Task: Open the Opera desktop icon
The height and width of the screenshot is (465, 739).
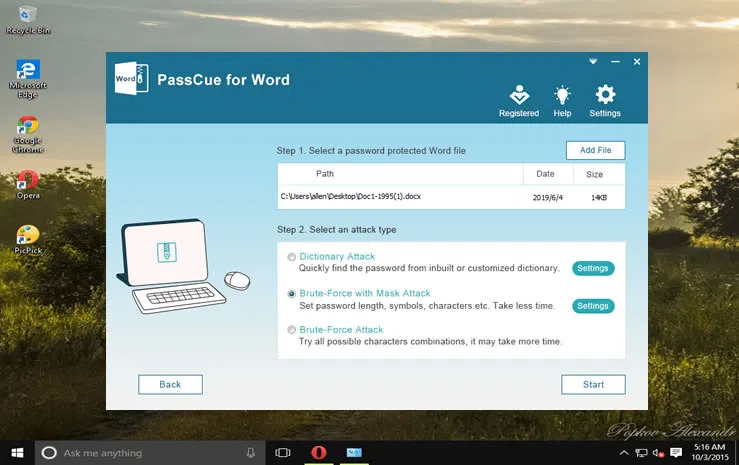Action: click(28, 185)
